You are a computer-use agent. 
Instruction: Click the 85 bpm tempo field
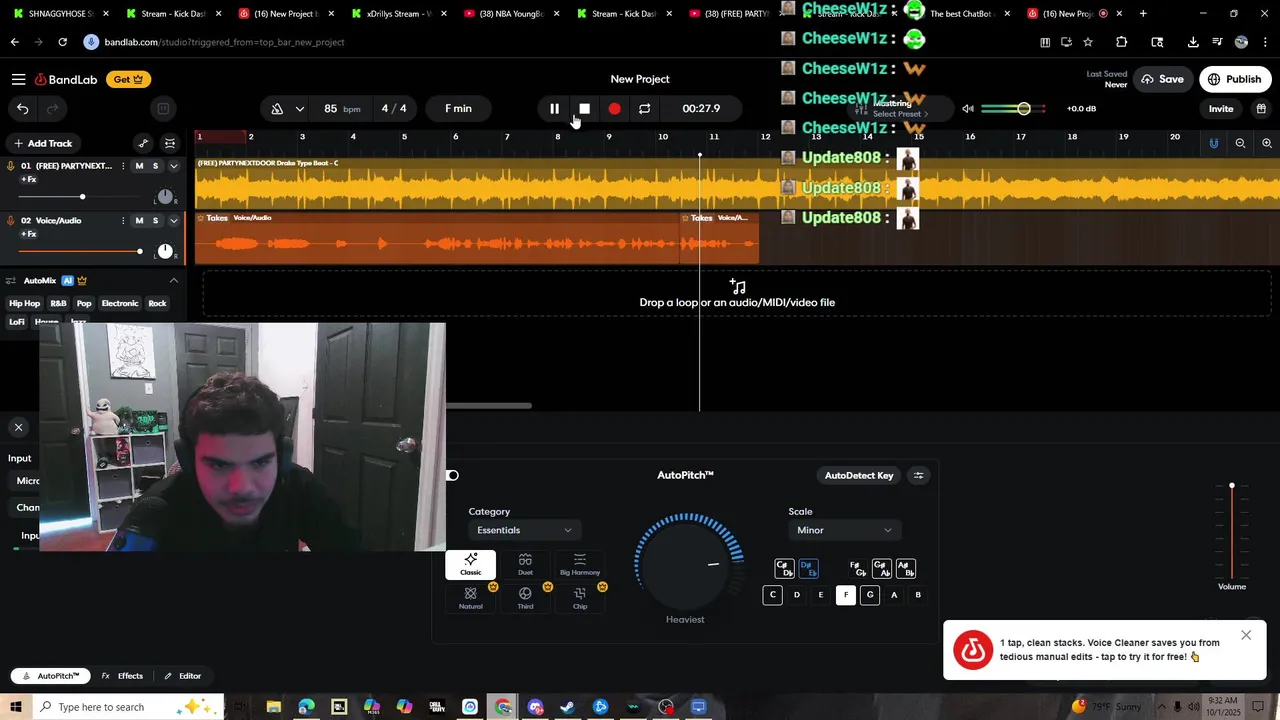[x=341, y=109]
